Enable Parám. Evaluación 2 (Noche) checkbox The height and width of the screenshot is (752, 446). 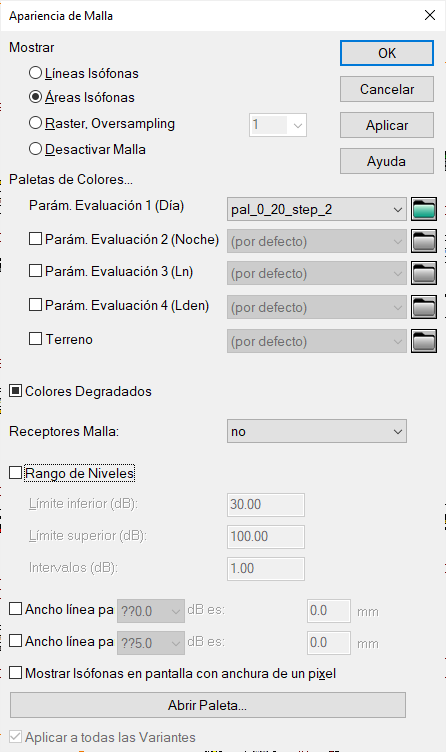tap(35, 238)
